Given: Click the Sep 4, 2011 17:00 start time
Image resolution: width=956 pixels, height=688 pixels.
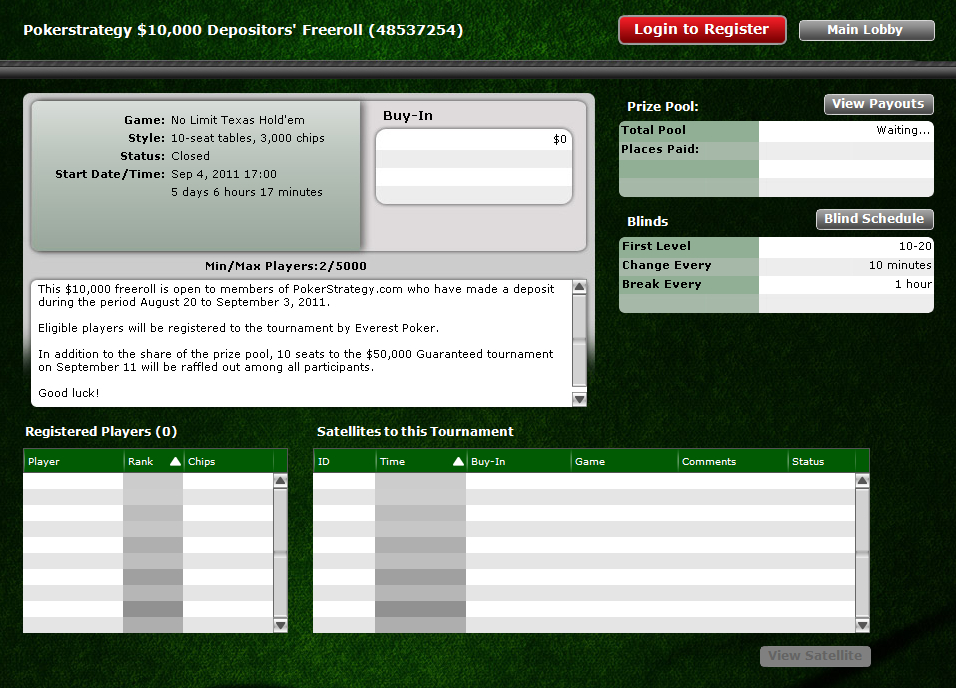Looking at the screenshot, I should tap(224, 174).
